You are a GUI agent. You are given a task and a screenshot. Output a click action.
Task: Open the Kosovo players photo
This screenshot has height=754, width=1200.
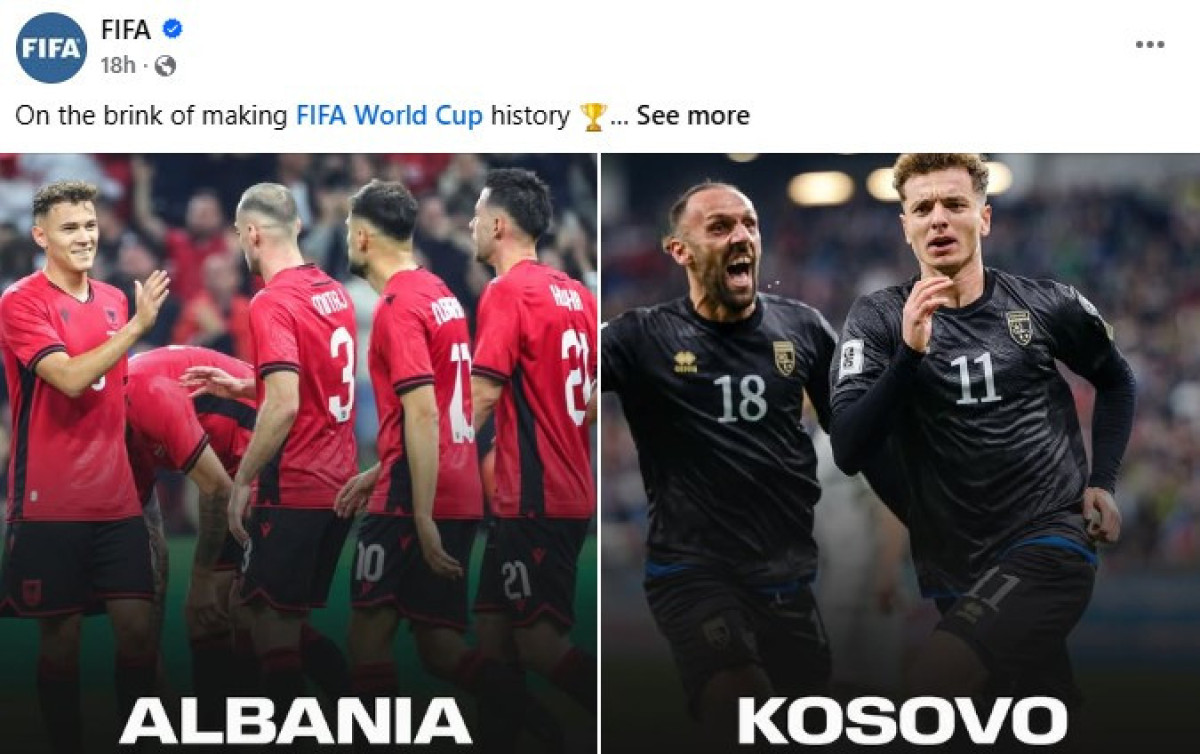(901, 453)
